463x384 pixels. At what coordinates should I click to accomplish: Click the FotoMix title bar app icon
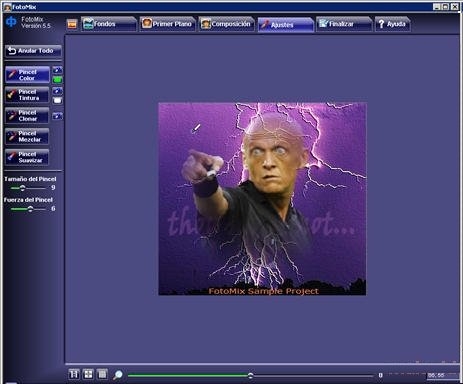pyautogui.click(x=7, y=7)
